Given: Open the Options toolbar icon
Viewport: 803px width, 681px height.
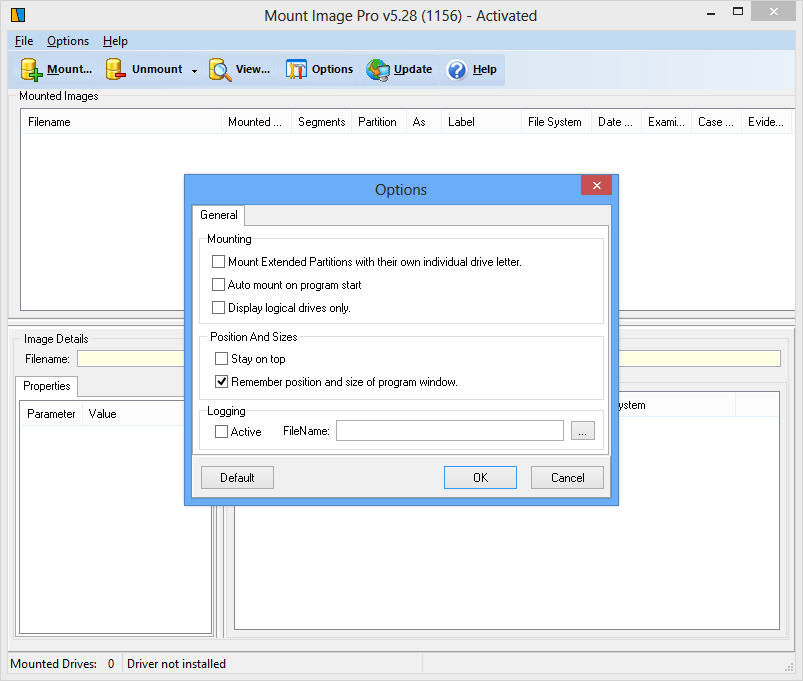Looking at the screenshot, I should point(296,70).
